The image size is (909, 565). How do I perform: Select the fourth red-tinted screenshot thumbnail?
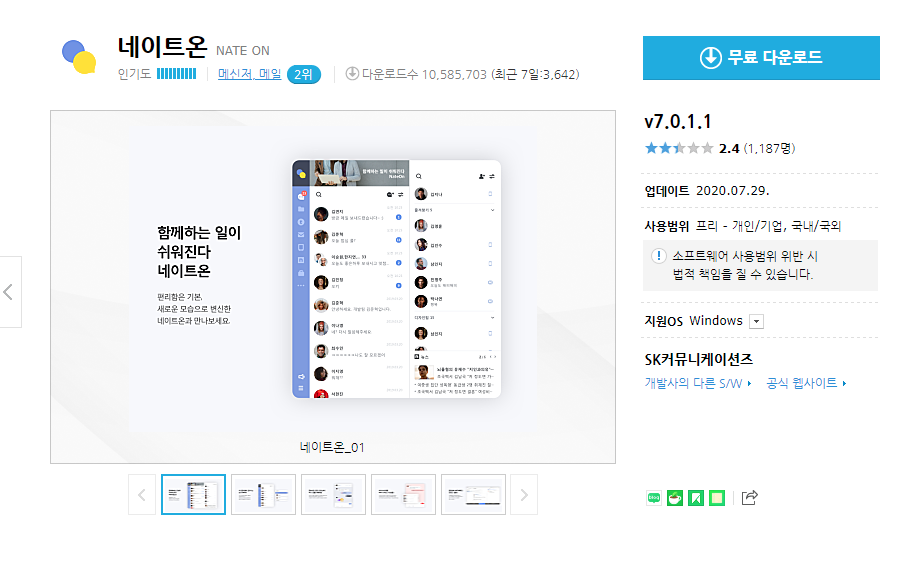tap(403, 494)
